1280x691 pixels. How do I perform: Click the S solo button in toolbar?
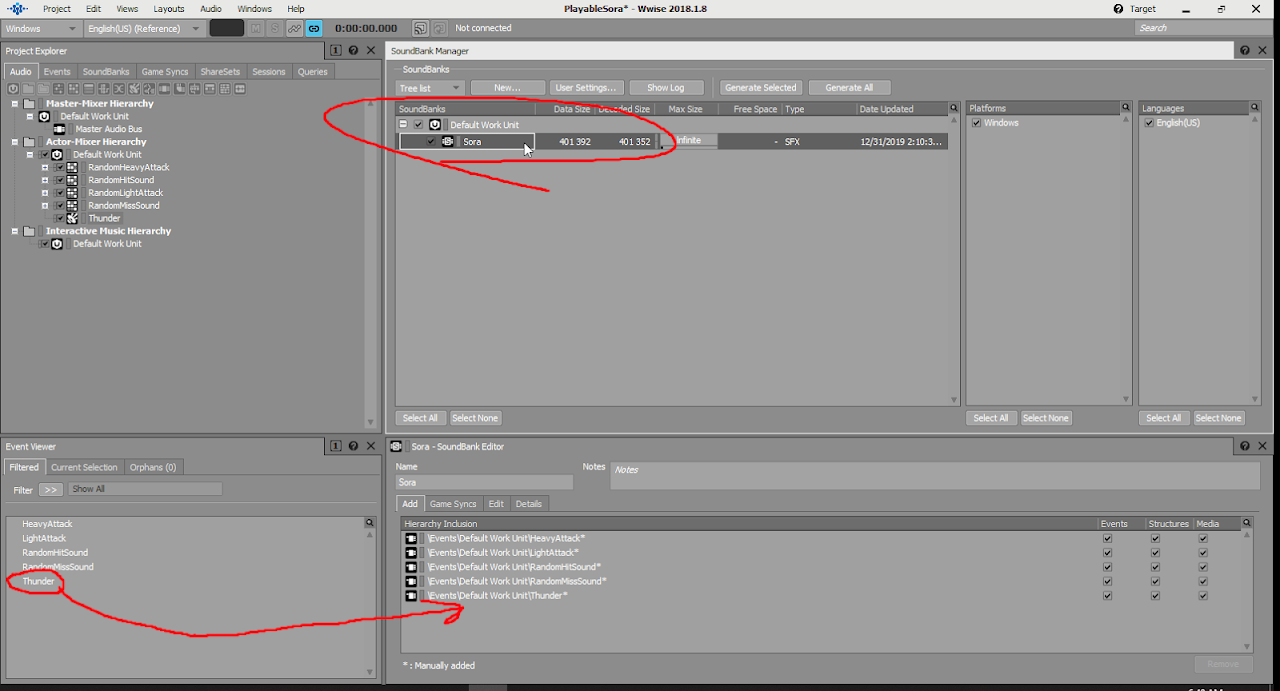point(275,28)
